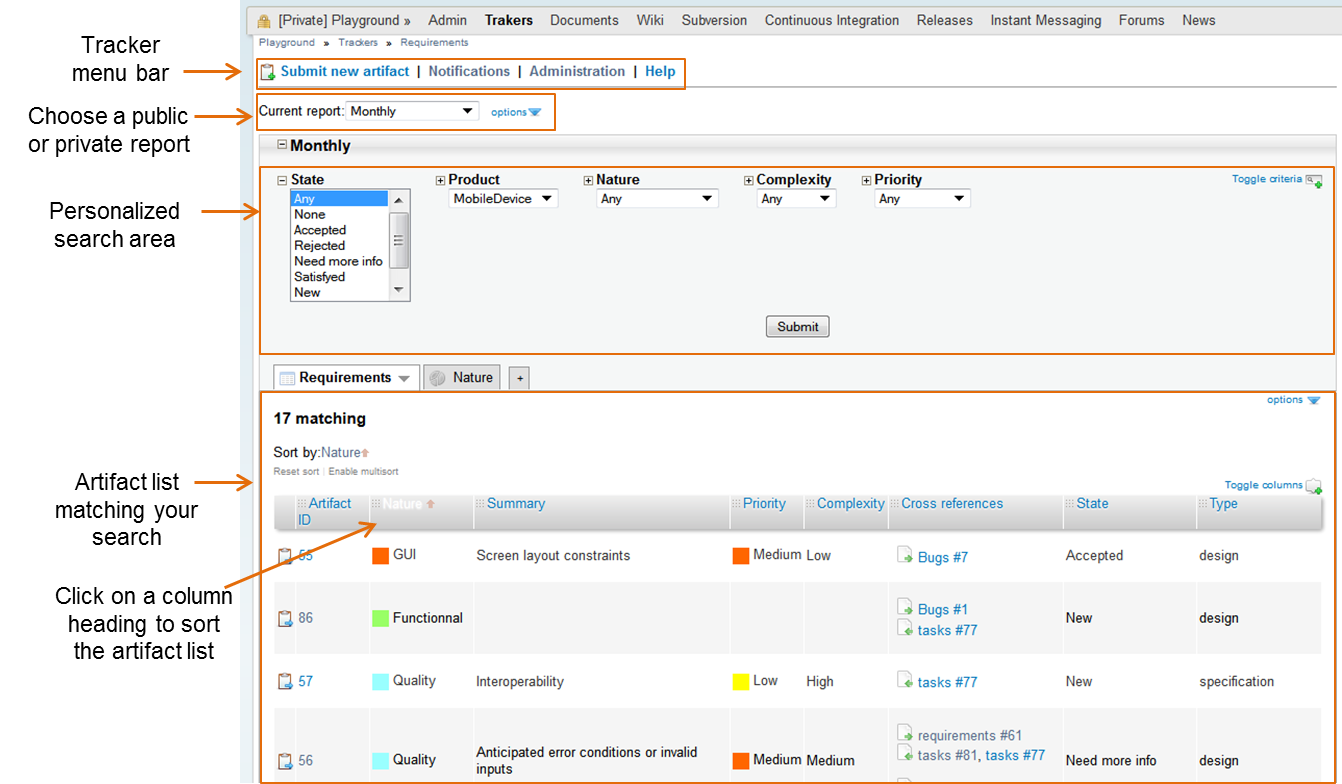
Task: Click Nature sort-ascending arrow in Sort by
Action: click(365, 453)
